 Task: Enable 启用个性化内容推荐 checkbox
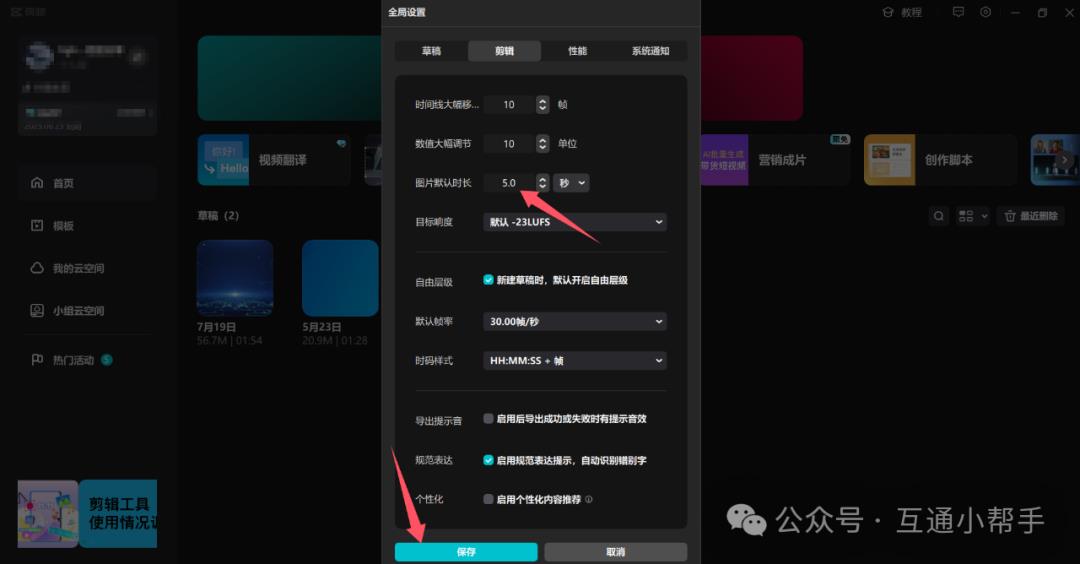[488, 499]
